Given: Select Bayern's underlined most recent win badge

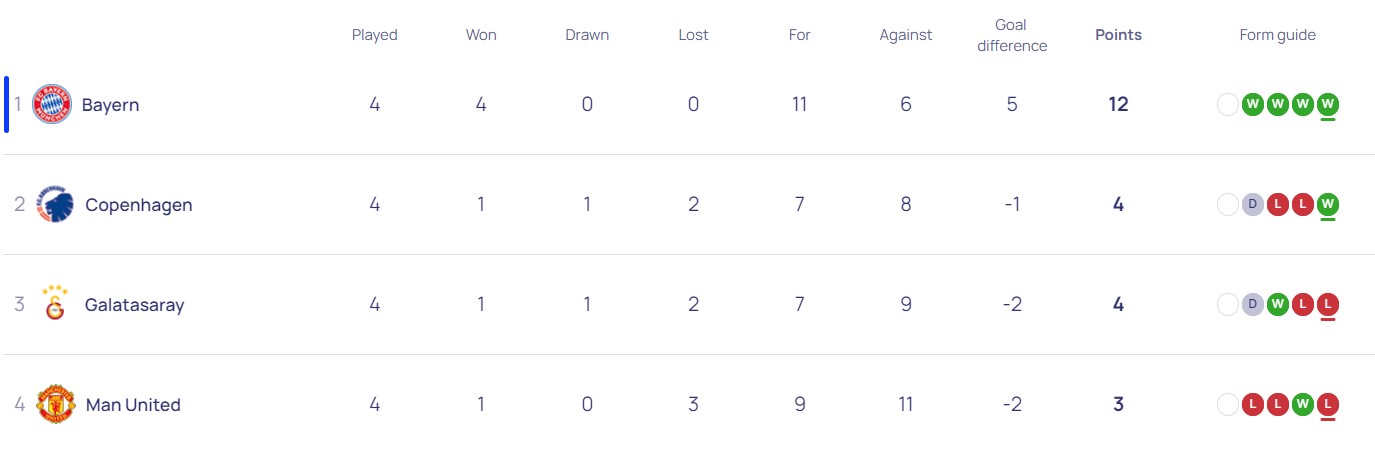Looking at the screenshot, I should 1328,104.
